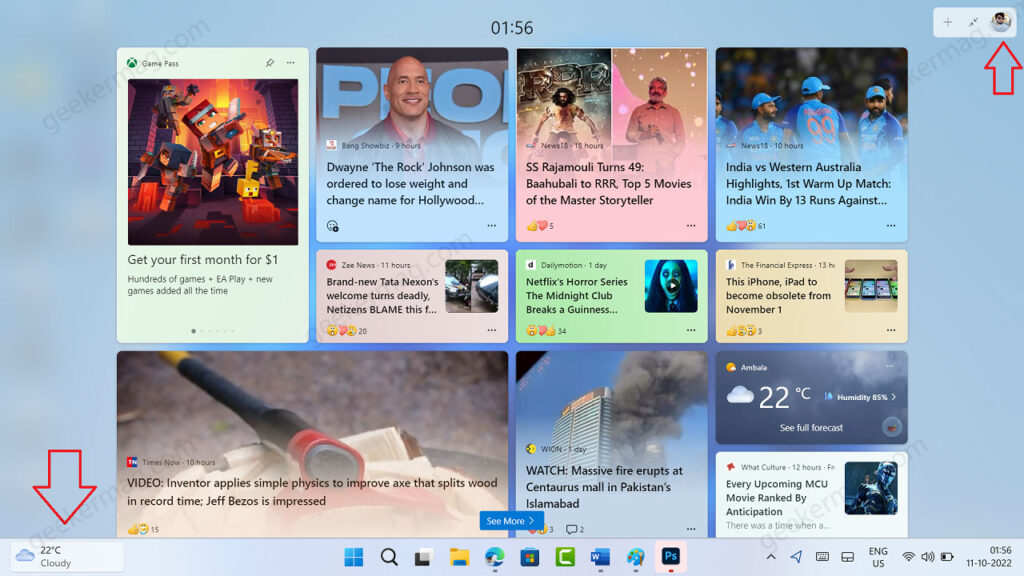Open more options on Dwayne Johnson story
This screenshot has height=576, width=1024.
492,226
